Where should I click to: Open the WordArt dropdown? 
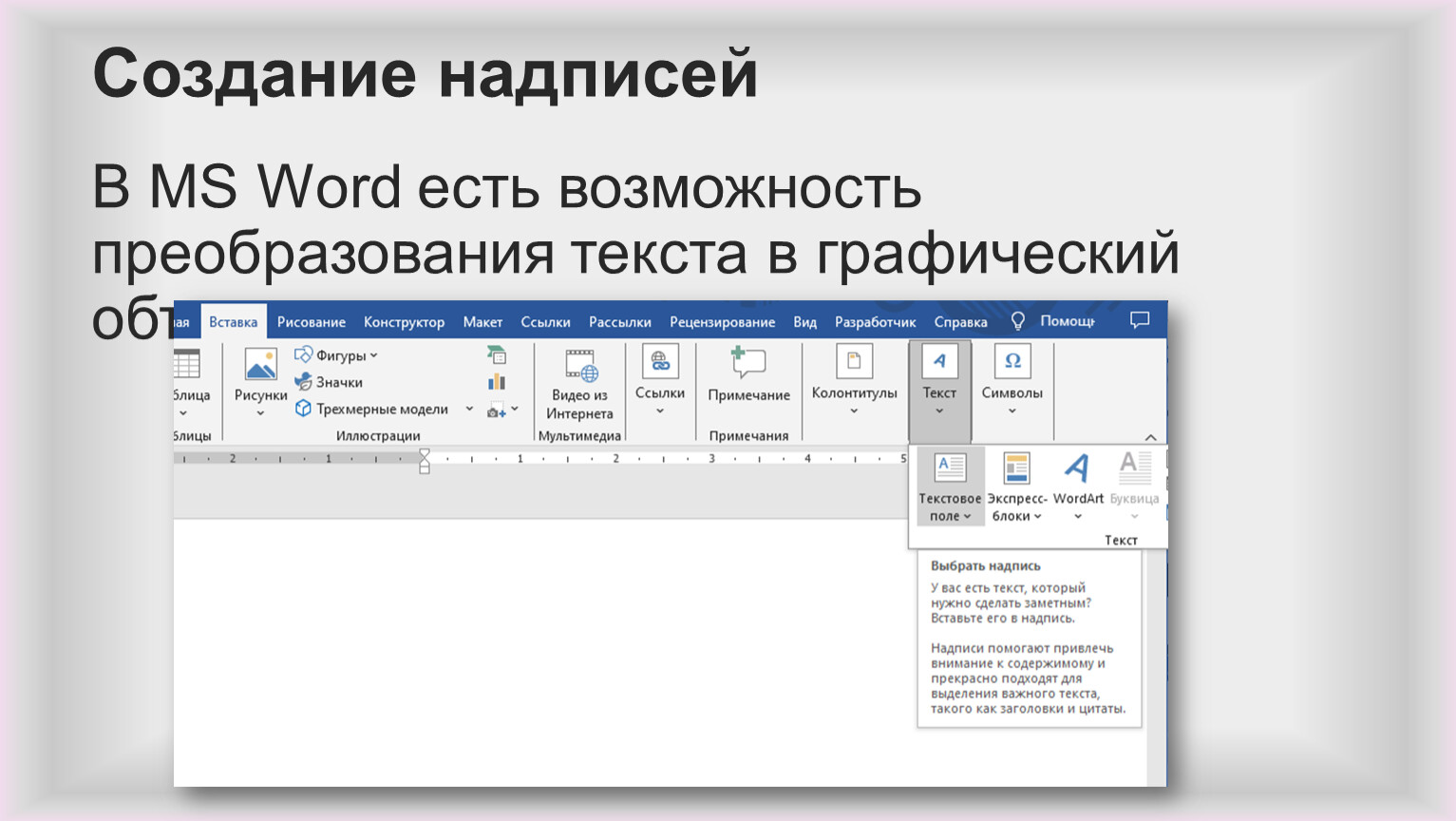point(1078,487)
